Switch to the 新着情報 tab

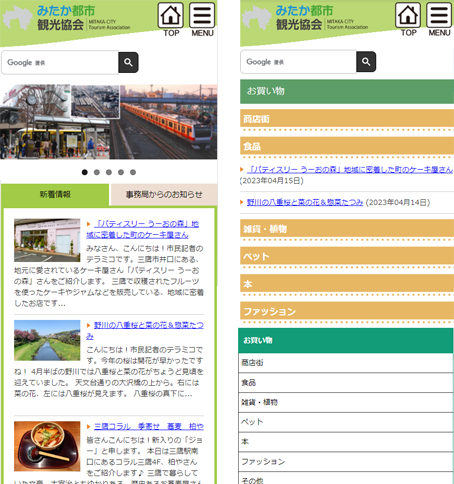pos(55,195)
